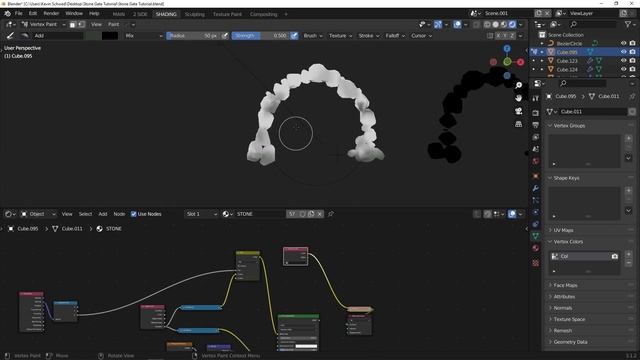This screenshot has height=360, width=640.
Task: Open the Brush settings dropdown
Action: tap(313, 36)
